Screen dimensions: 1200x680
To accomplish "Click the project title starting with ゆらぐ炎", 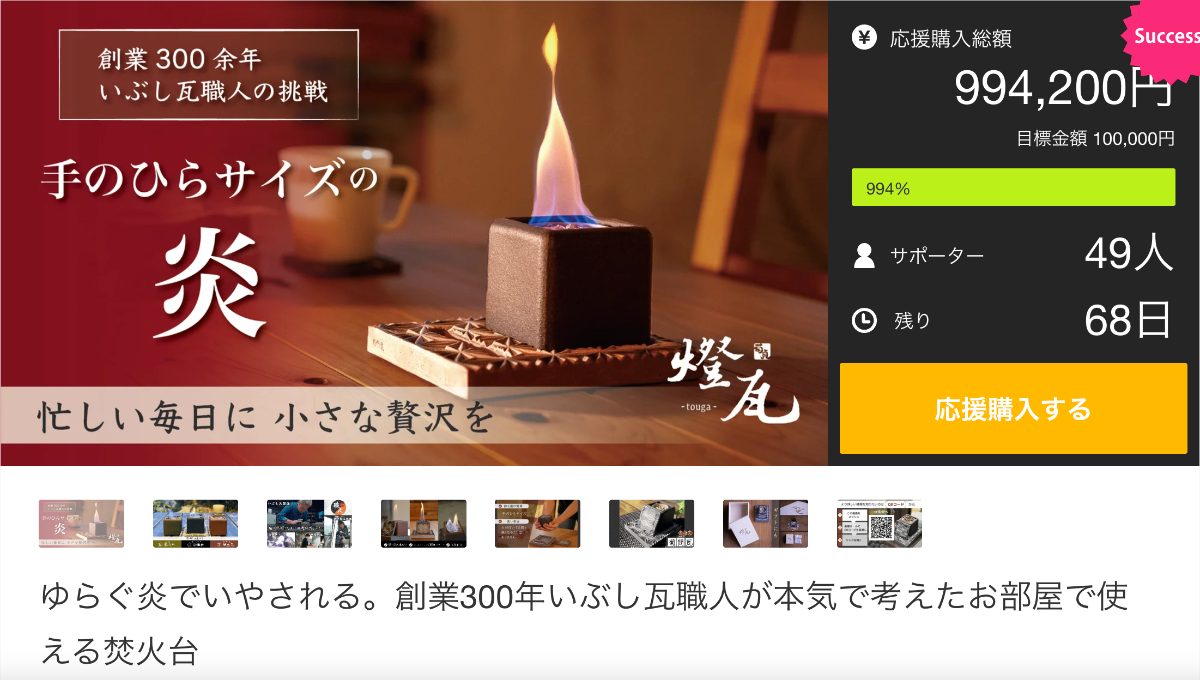I will 584,624.
